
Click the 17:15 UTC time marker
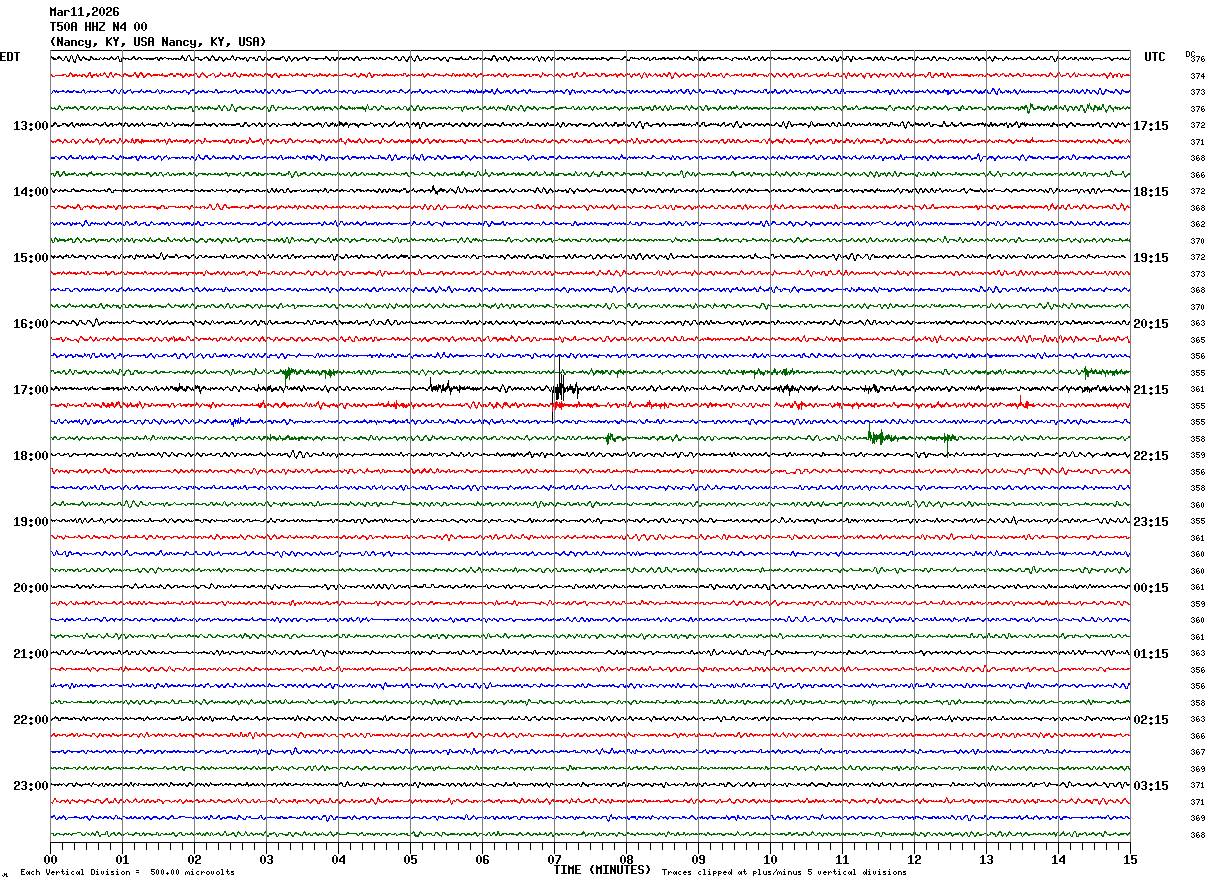tap(1151, 126)
